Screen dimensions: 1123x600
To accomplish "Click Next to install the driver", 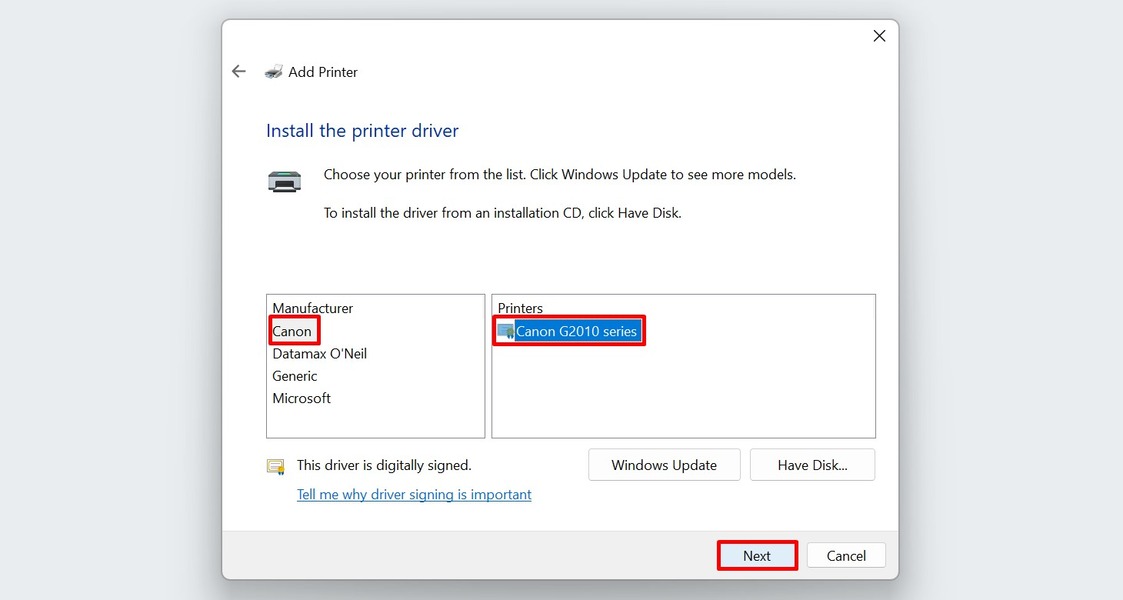I will click(756, 555).
